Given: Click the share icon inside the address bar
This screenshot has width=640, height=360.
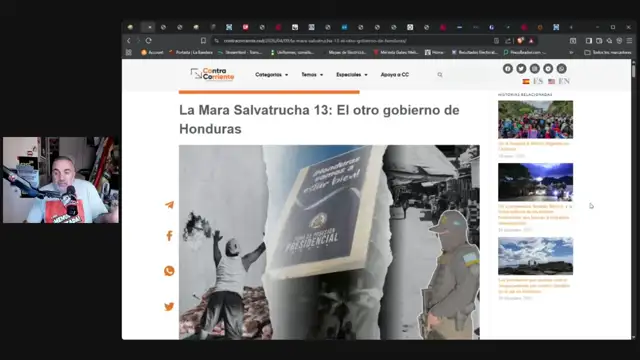Looking at the screenshot, I should click(508, 41).
